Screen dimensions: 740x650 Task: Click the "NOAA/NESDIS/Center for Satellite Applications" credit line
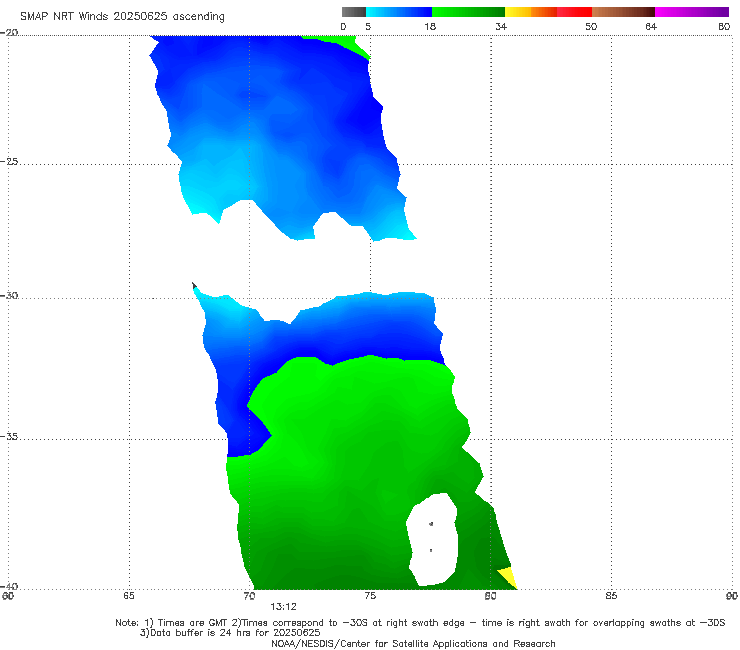click(x=413, y=643)
